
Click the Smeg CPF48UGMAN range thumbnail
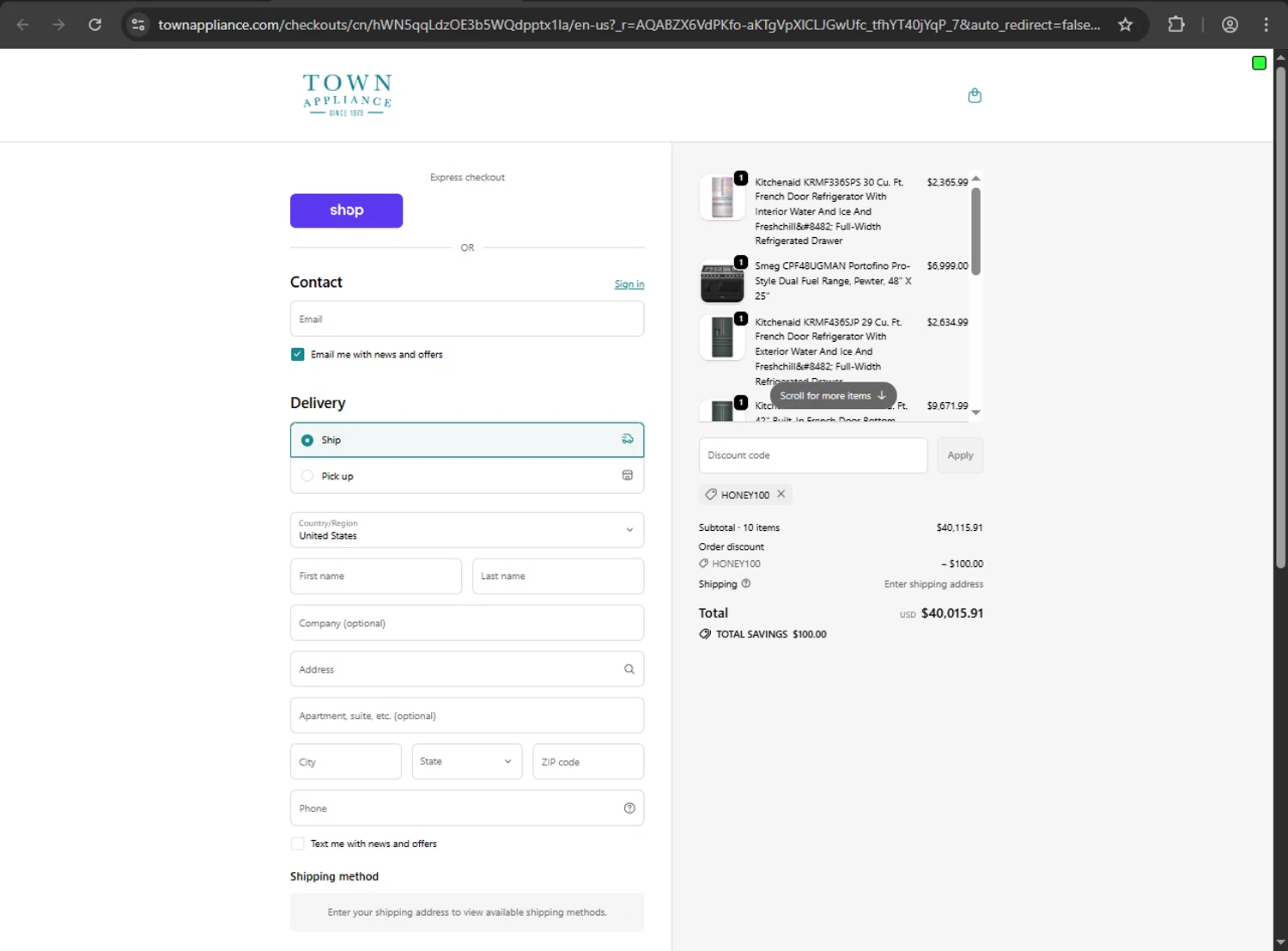click(x=722, y=282)
